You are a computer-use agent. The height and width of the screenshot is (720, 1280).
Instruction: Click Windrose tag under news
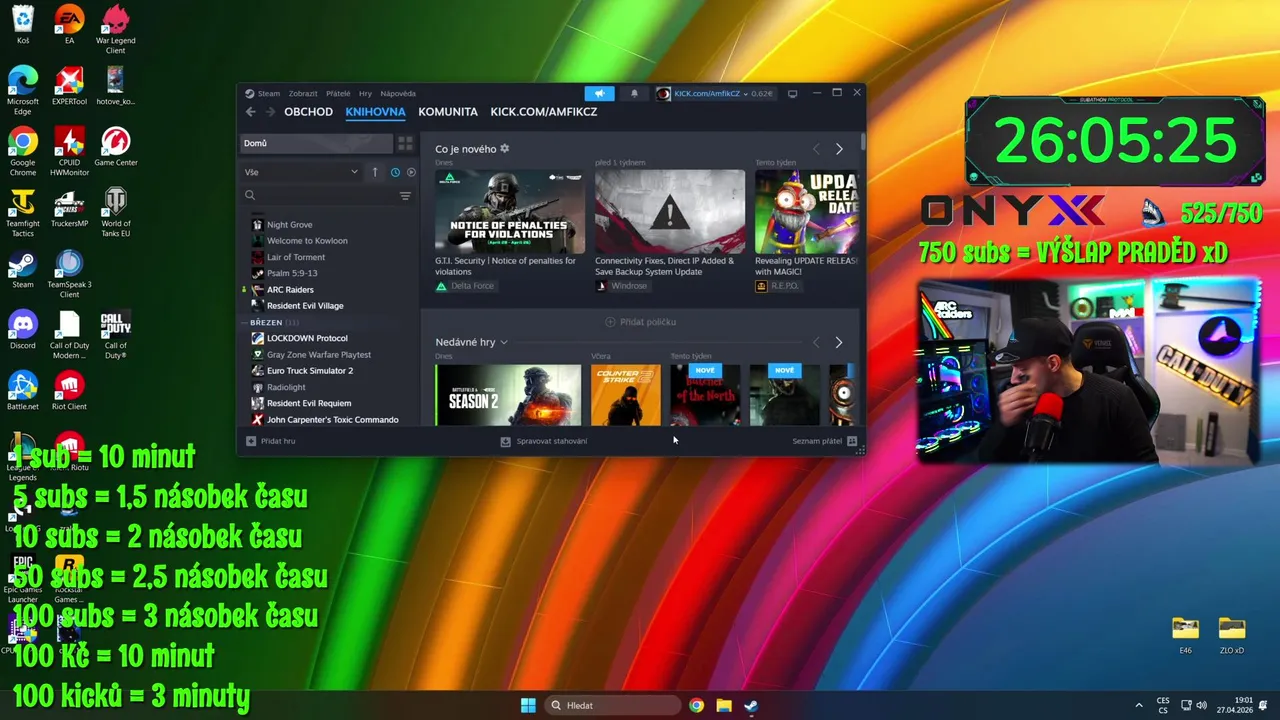(621, 286)
